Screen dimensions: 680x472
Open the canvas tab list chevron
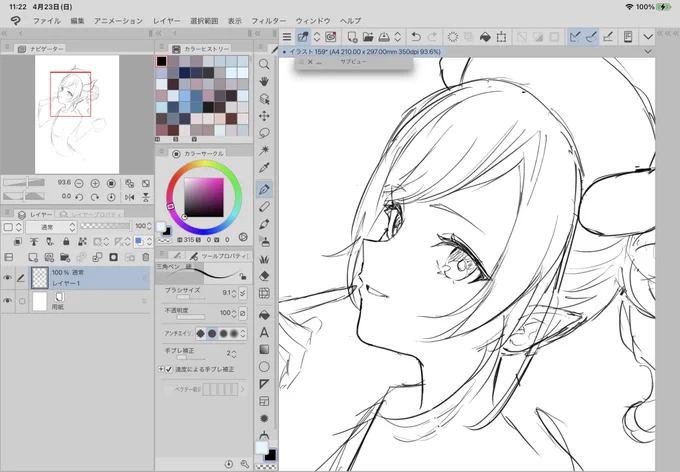click(648, 52)
